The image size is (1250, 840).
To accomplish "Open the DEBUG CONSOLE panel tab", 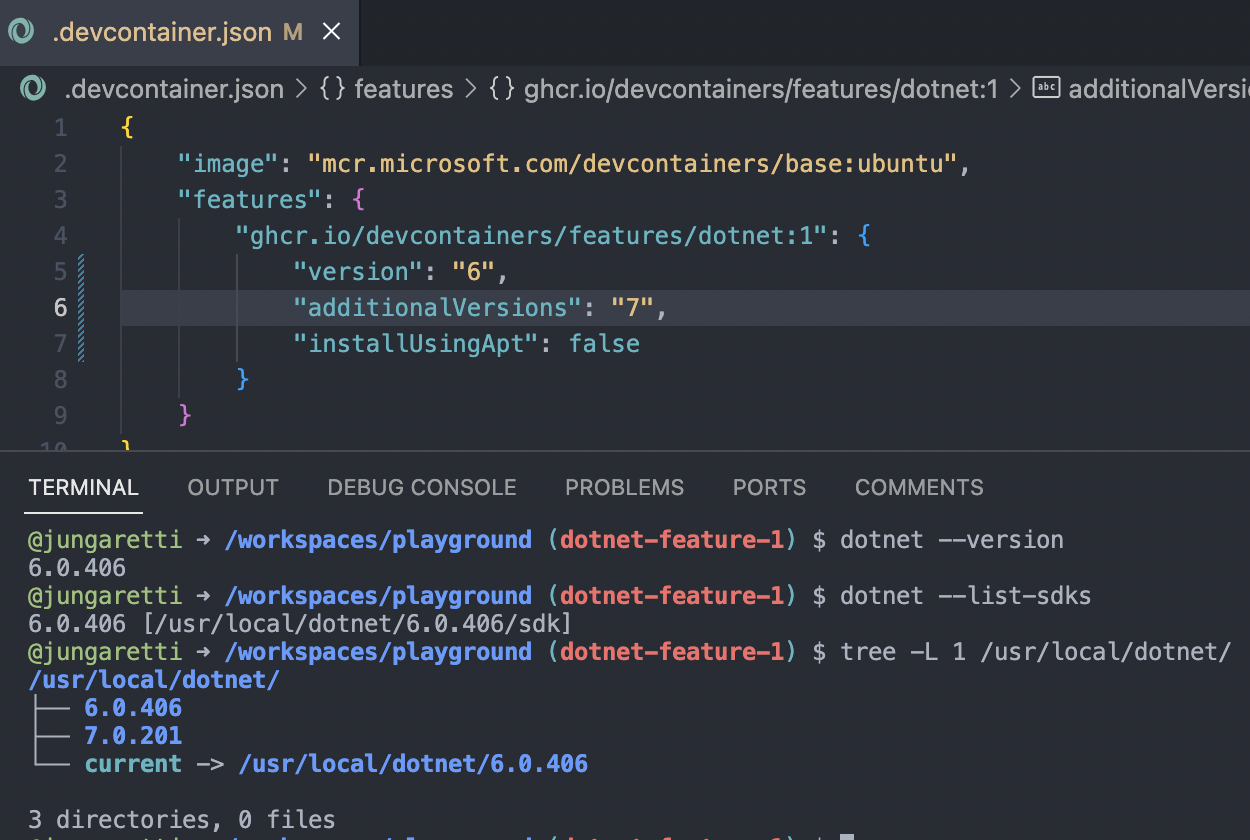I will pyautogui.click(x=422, y=488).
